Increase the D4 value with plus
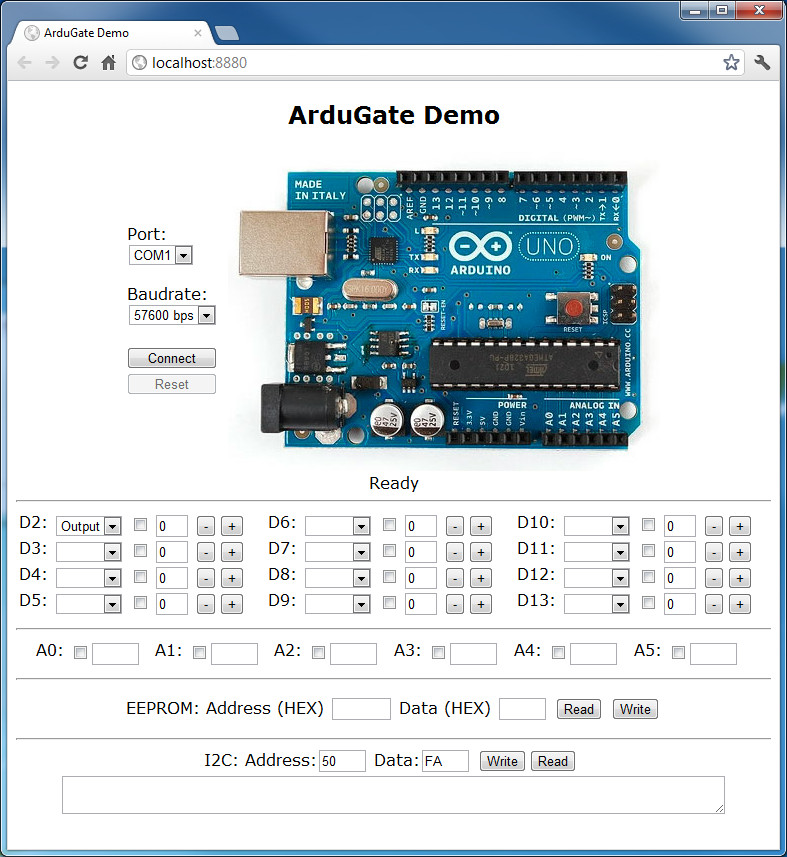The width and height of the screenshot is (787, 857). click(x=232, y=578)
